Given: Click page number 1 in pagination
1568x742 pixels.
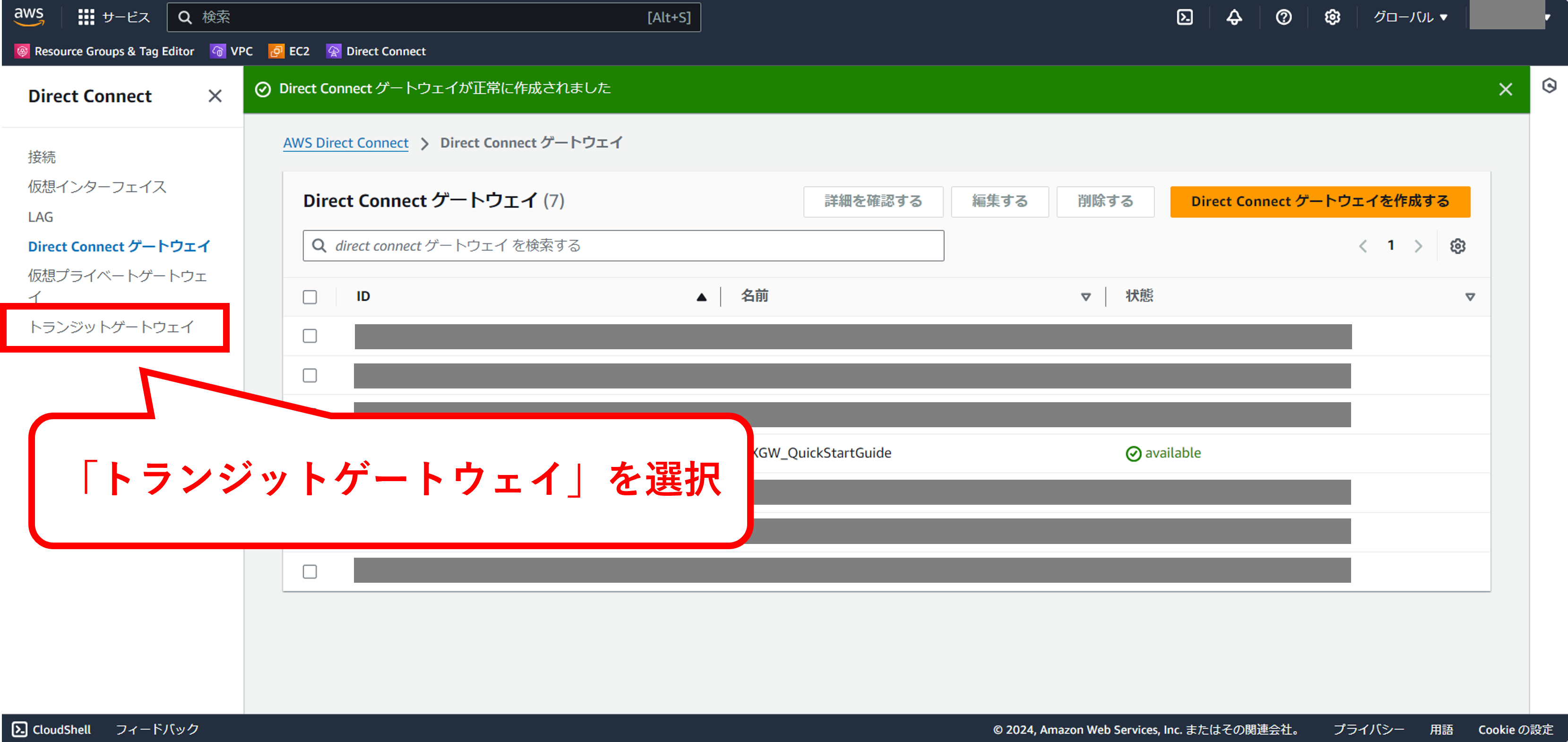Looking at the screenshot, I should pos(1390,245).
